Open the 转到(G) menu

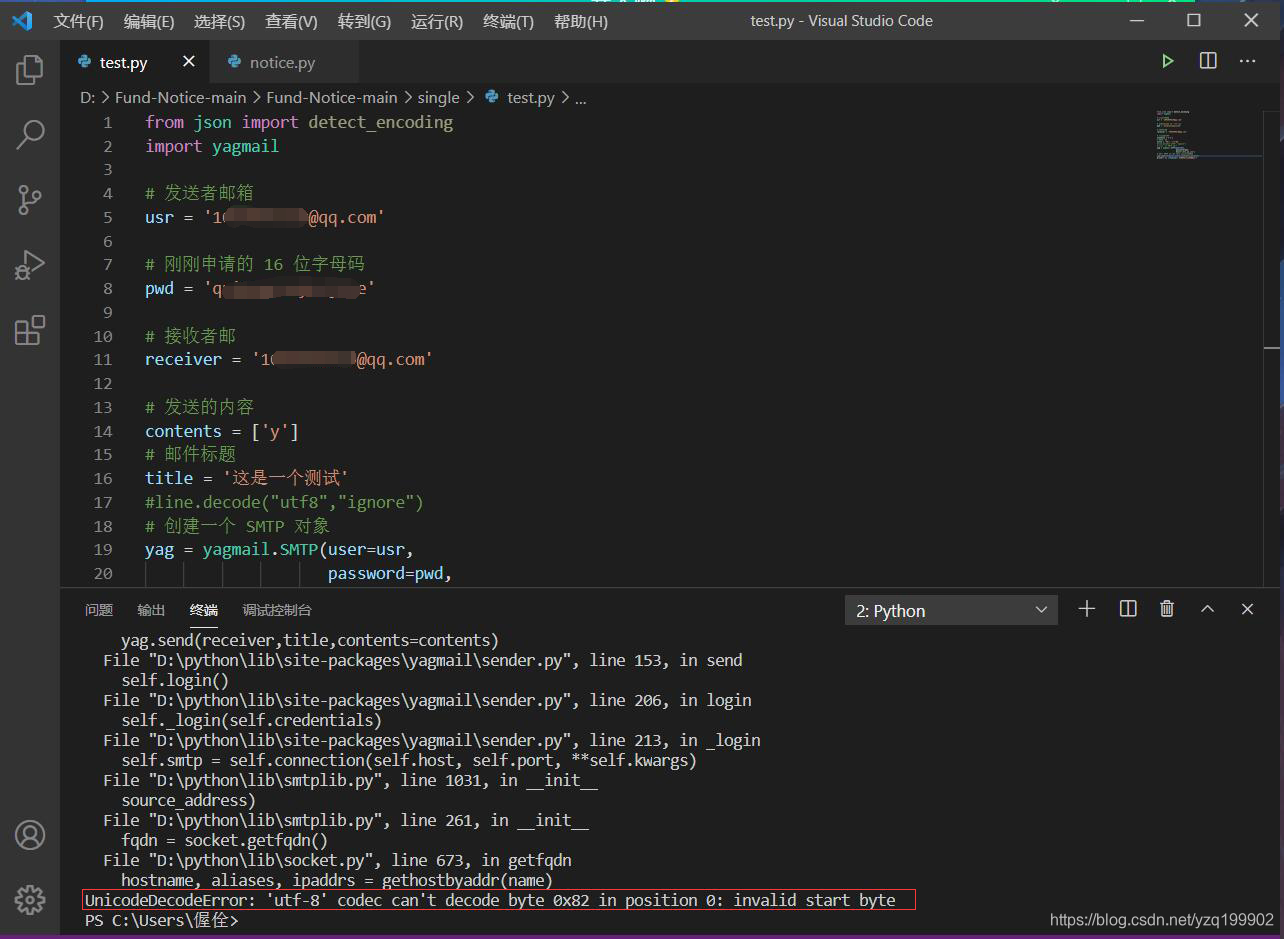point(364,21)
